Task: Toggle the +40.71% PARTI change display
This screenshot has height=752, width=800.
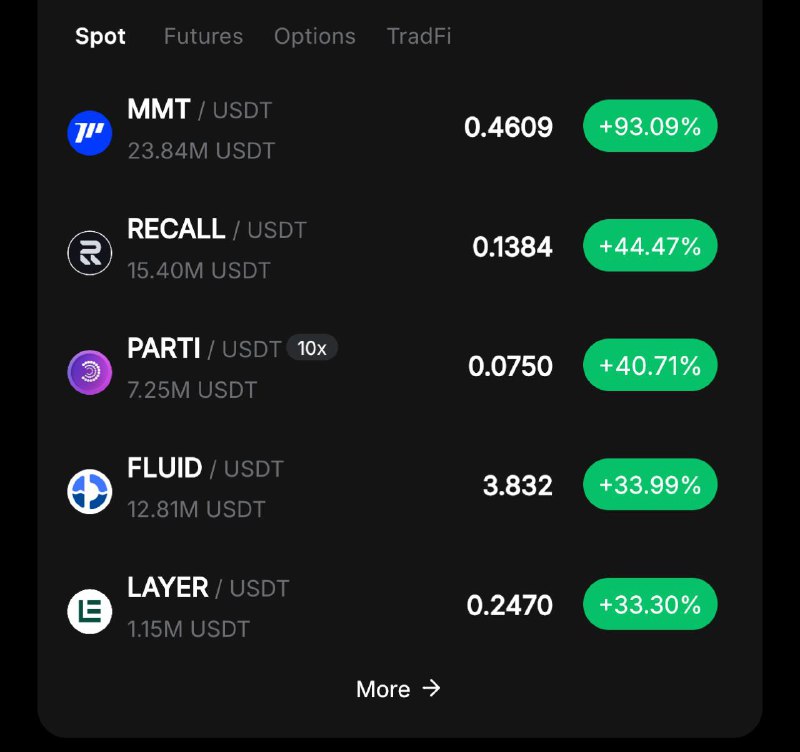Action: [x=650, y=365]
